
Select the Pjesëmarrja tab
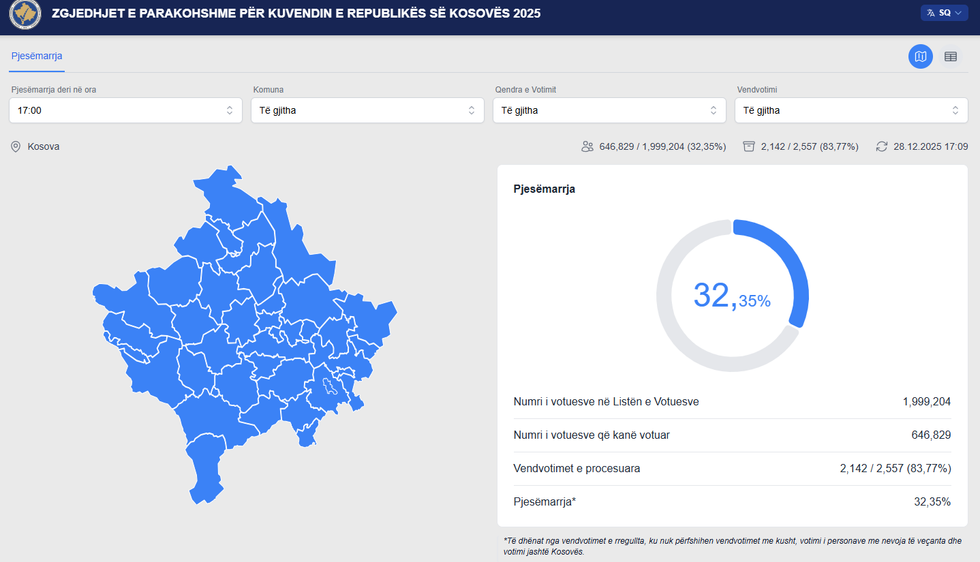(37, 56)
